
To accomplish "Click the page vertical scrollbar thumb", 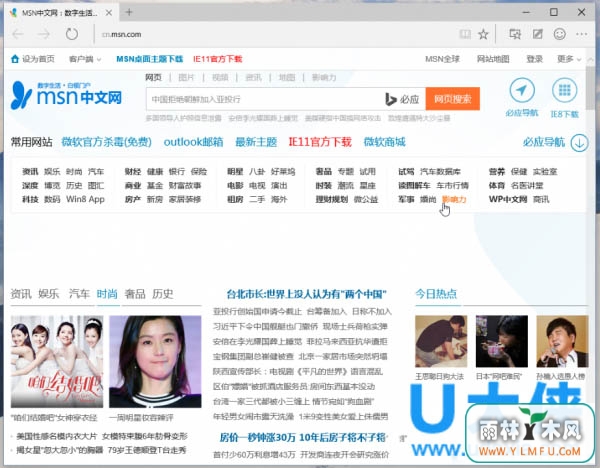I will click(590, 88).
